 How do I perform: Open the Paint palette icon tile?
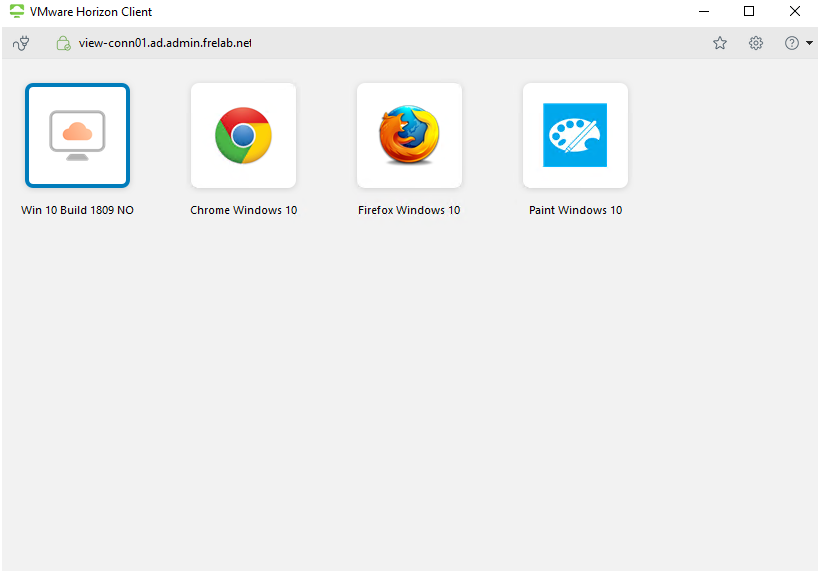[575, 135]
